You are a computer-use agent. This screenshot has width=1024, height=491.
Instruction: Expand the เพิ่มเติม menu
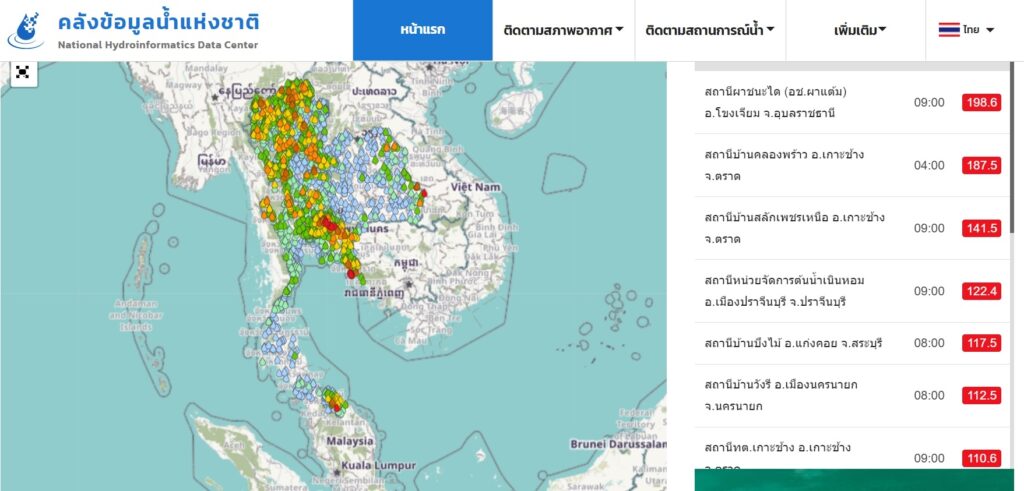[859, 30]
